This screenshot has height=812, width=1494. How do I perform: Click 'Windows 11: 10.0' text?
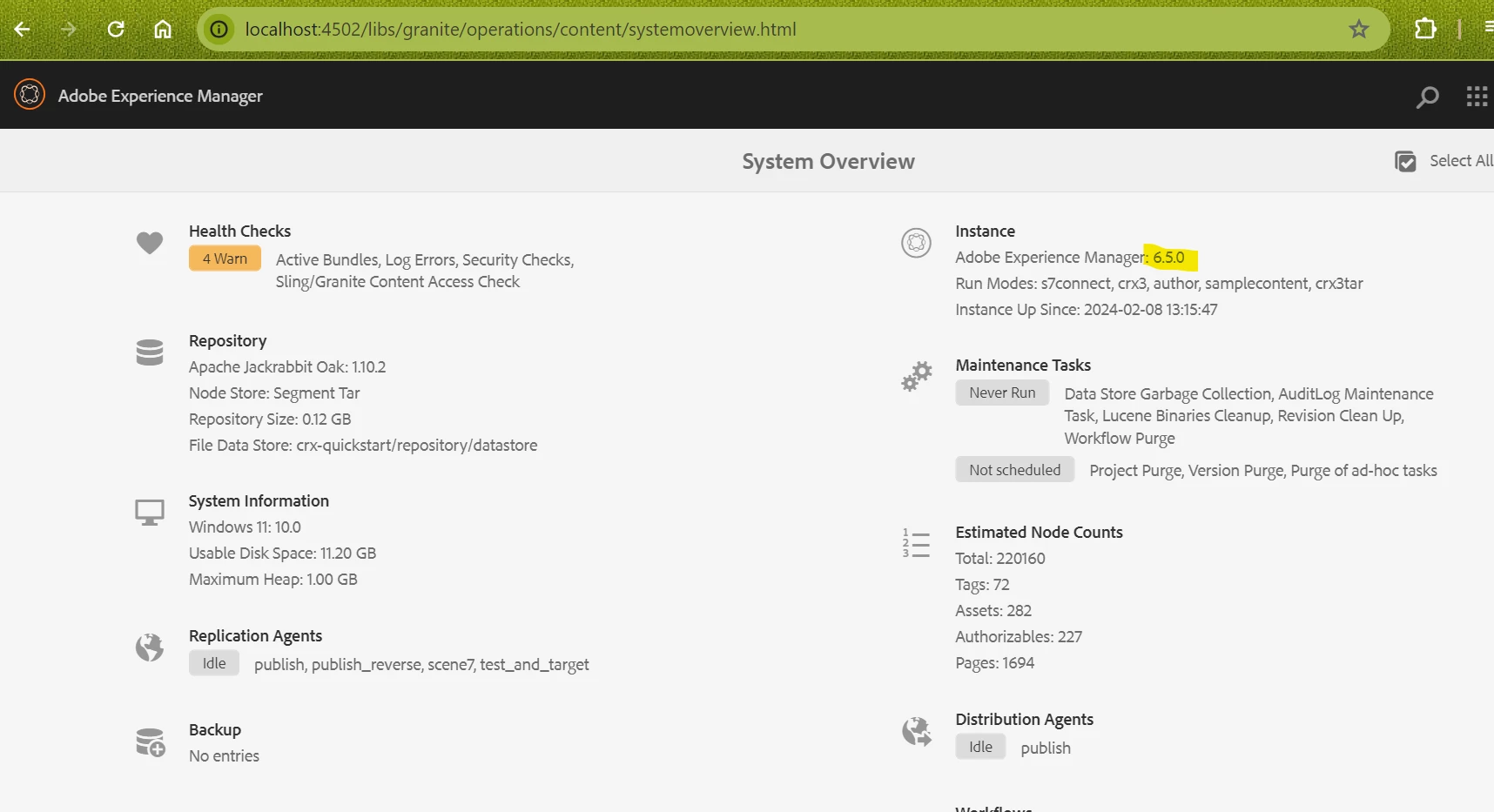point(245,527)
